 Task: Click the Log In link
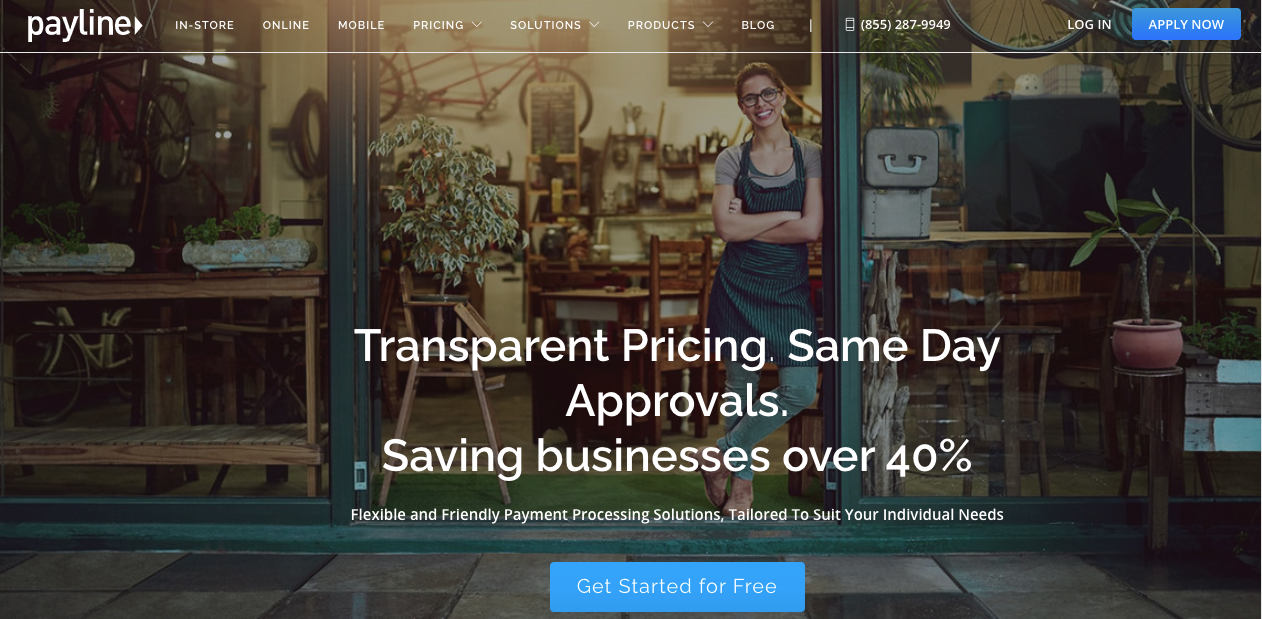click(1089, 25)
